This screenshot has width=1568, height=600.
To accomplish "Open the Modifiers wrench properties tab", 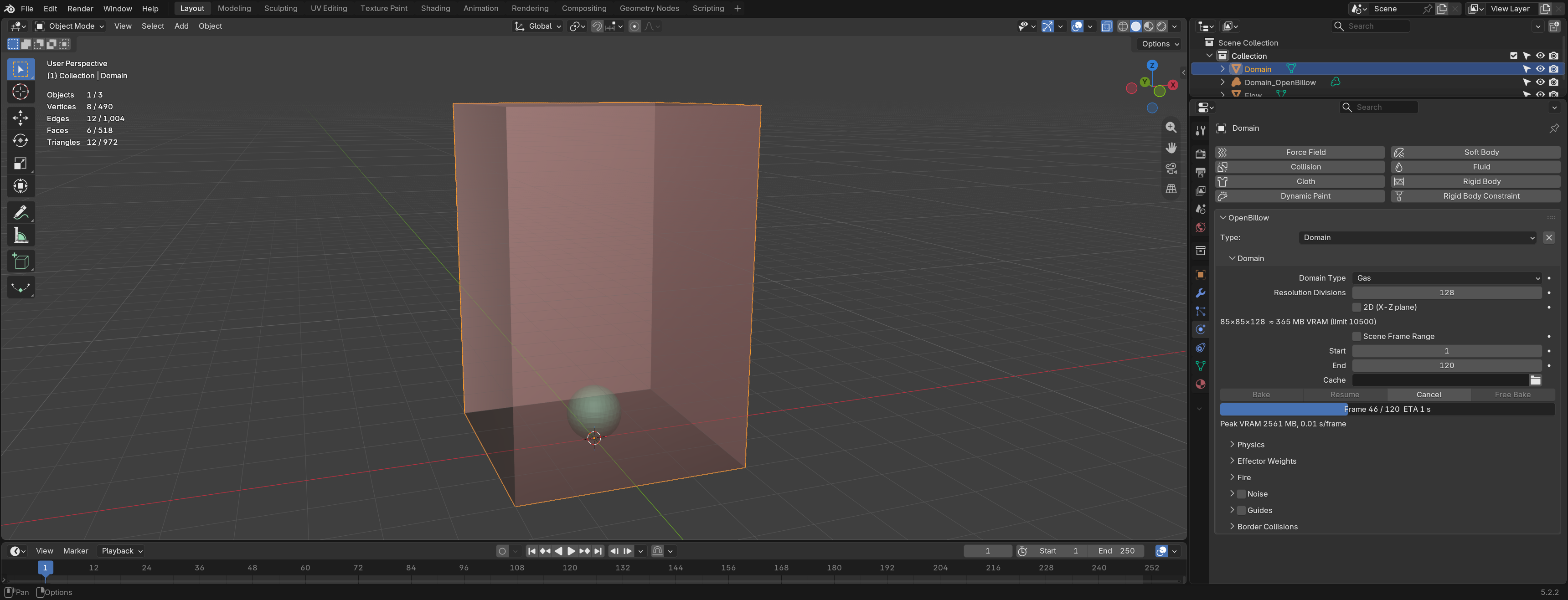I will coord(1200,292).
